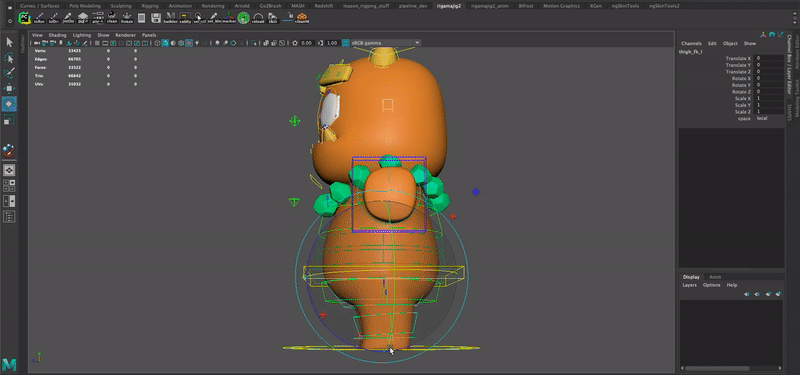Open the Lighting panel menu
The width and height of the screenshot is (800, 375).
coord(82,35)
